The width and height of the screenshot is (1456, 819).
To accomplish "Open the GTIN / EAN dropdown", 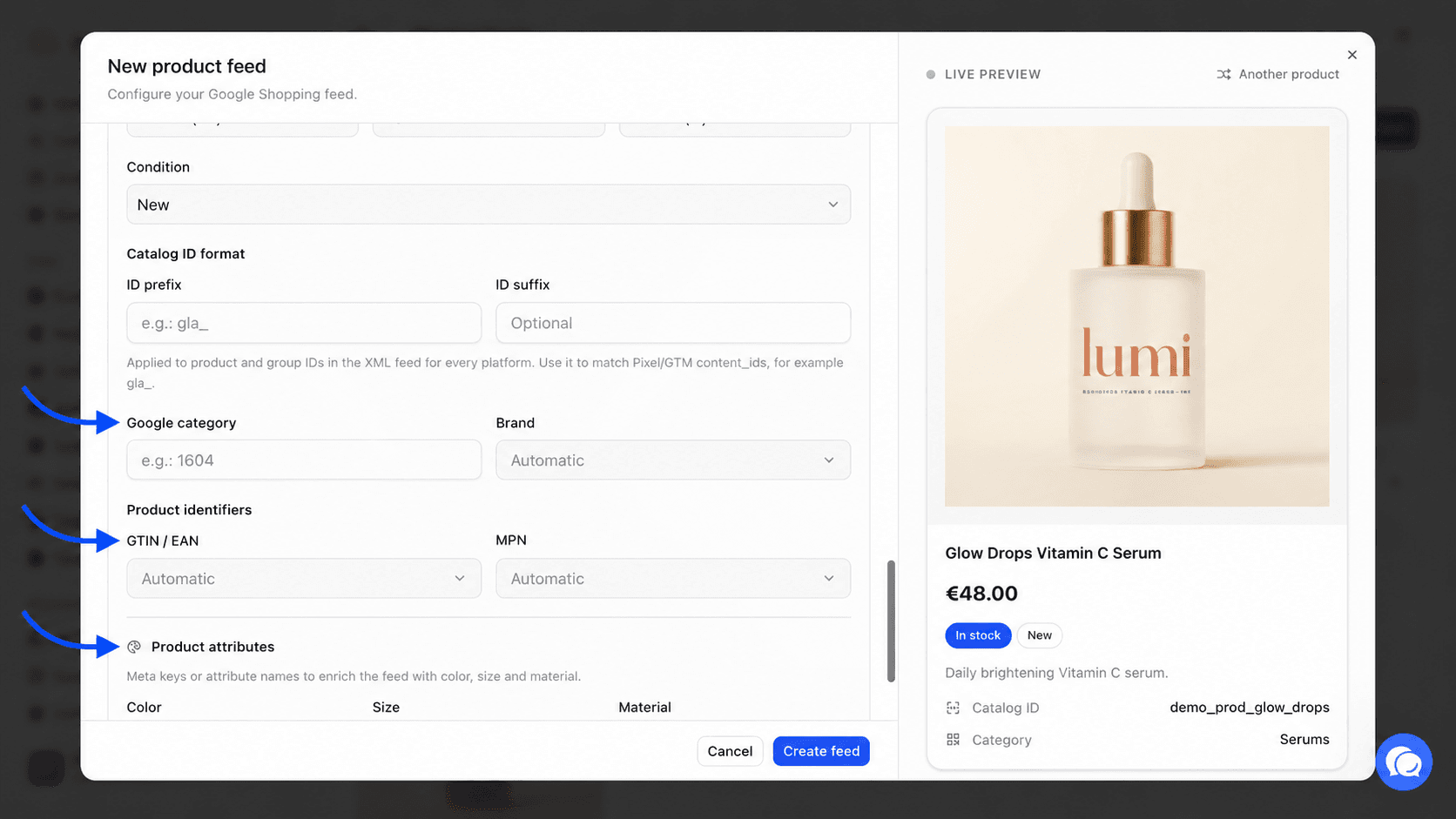I will 304,579.
